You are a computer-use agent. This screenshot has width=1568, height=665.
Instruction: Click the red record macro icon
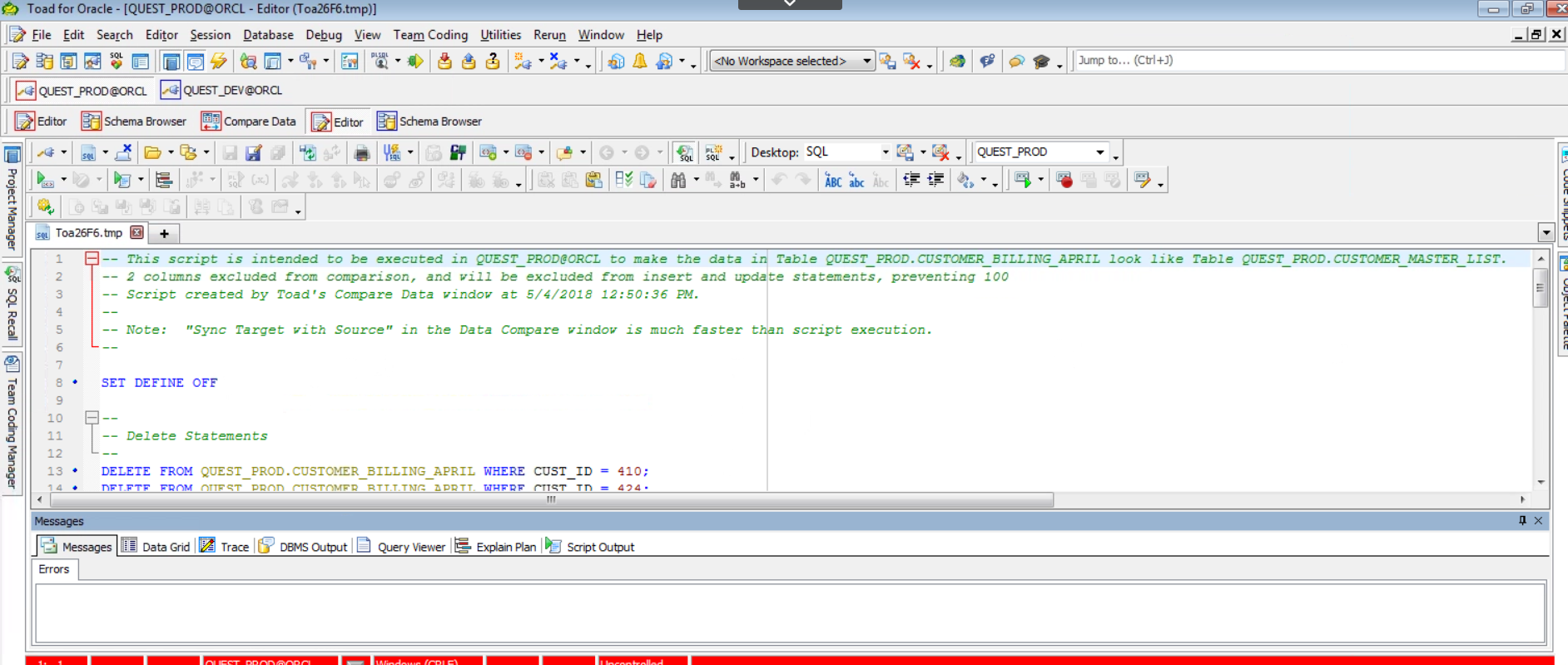tap(1064, 180)
